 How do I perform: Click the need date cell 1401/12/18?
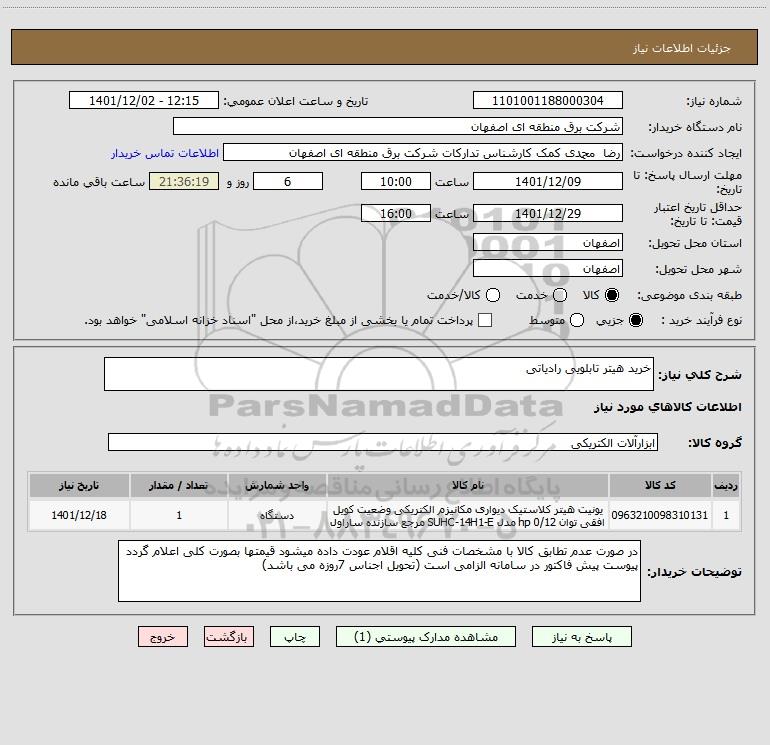tap(79, 515)
